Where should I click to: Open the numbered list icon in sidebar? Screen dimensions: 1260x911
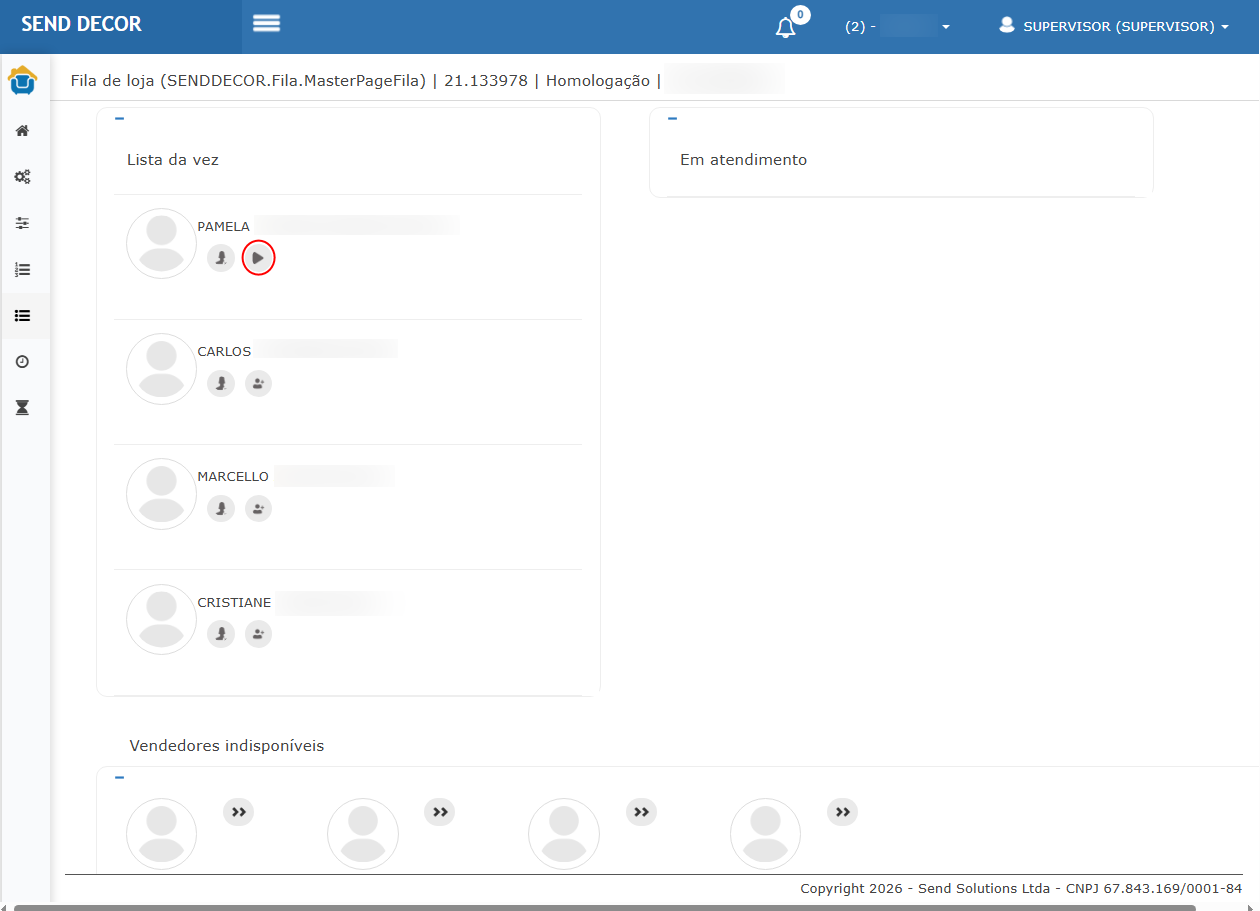(x=22, y=269)
